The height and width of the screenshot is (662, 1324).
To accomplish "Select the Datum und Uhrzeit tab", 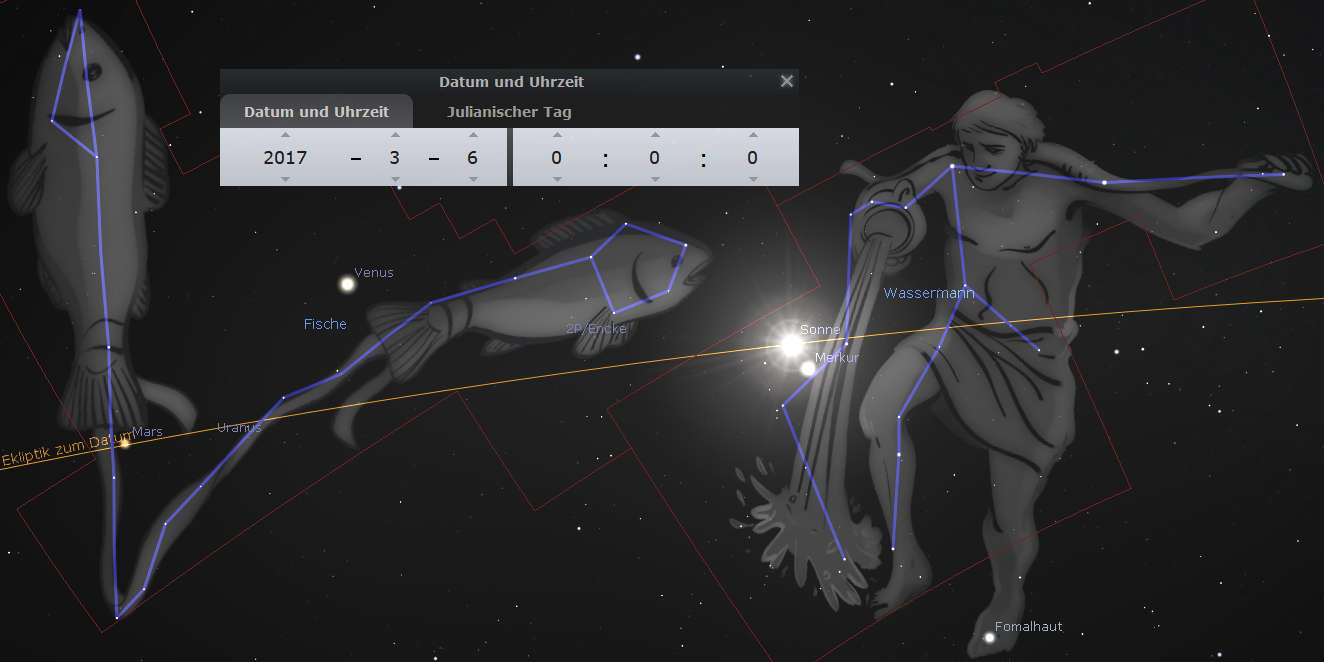I will tap(316, 112).
